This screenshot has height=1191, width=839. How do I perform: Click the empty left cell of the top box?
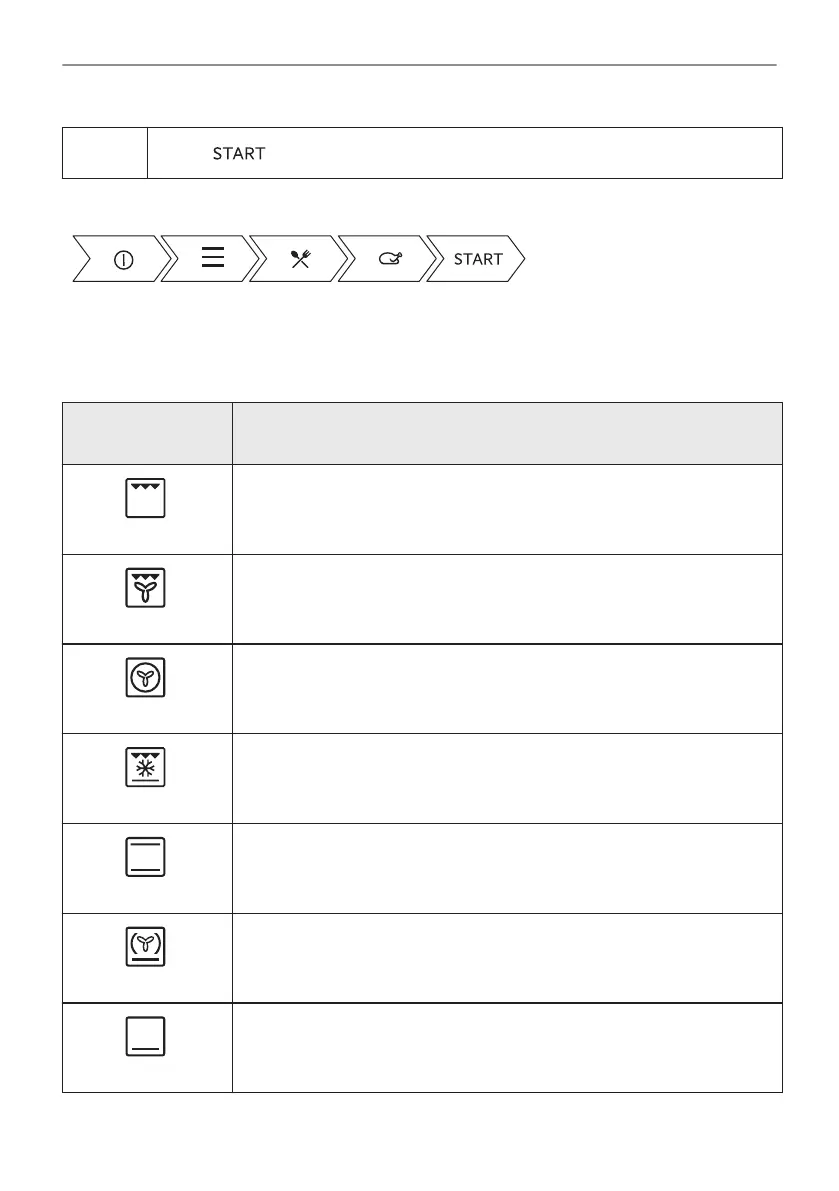105,153
